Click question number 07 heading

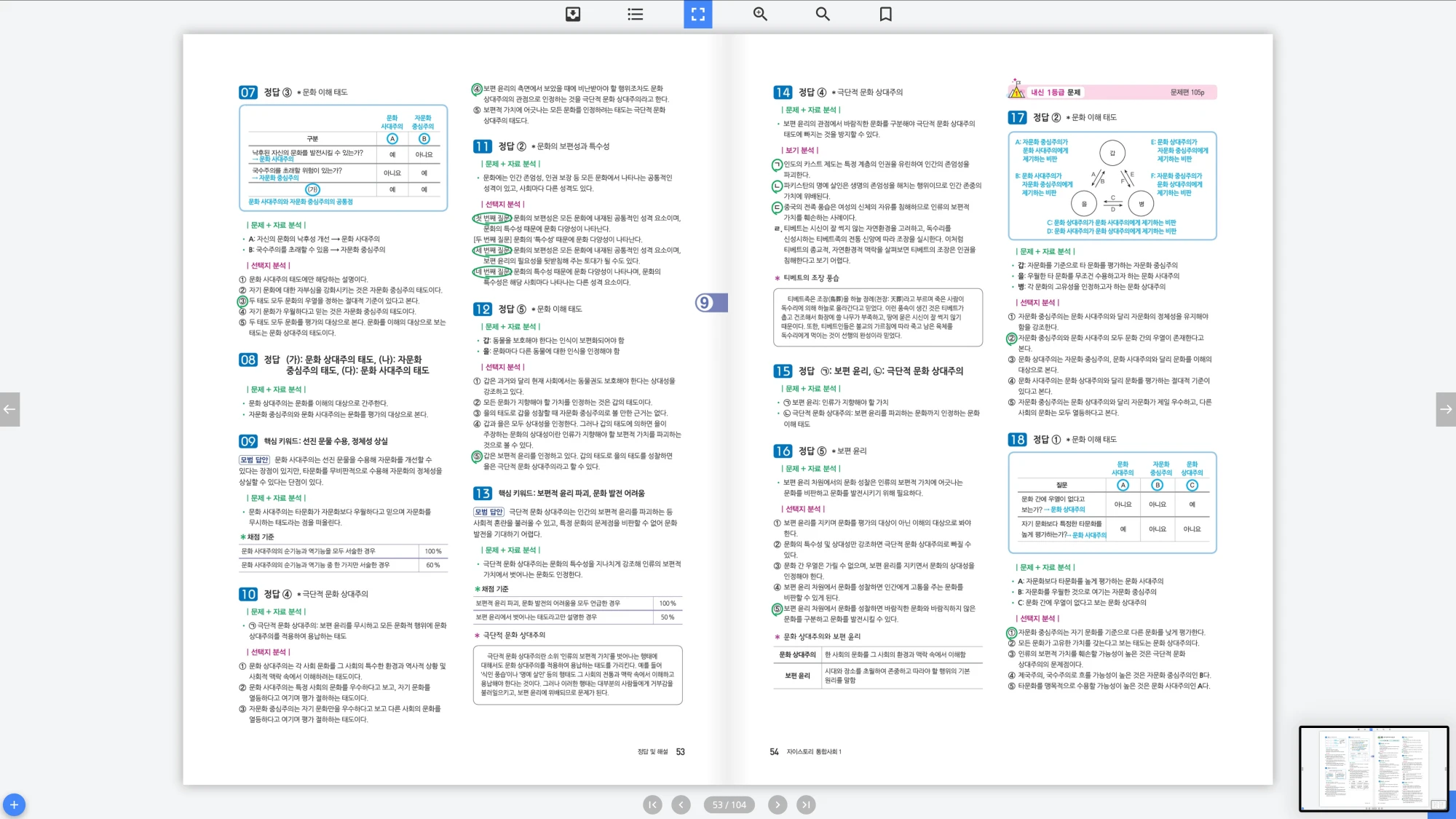point(248,92)
